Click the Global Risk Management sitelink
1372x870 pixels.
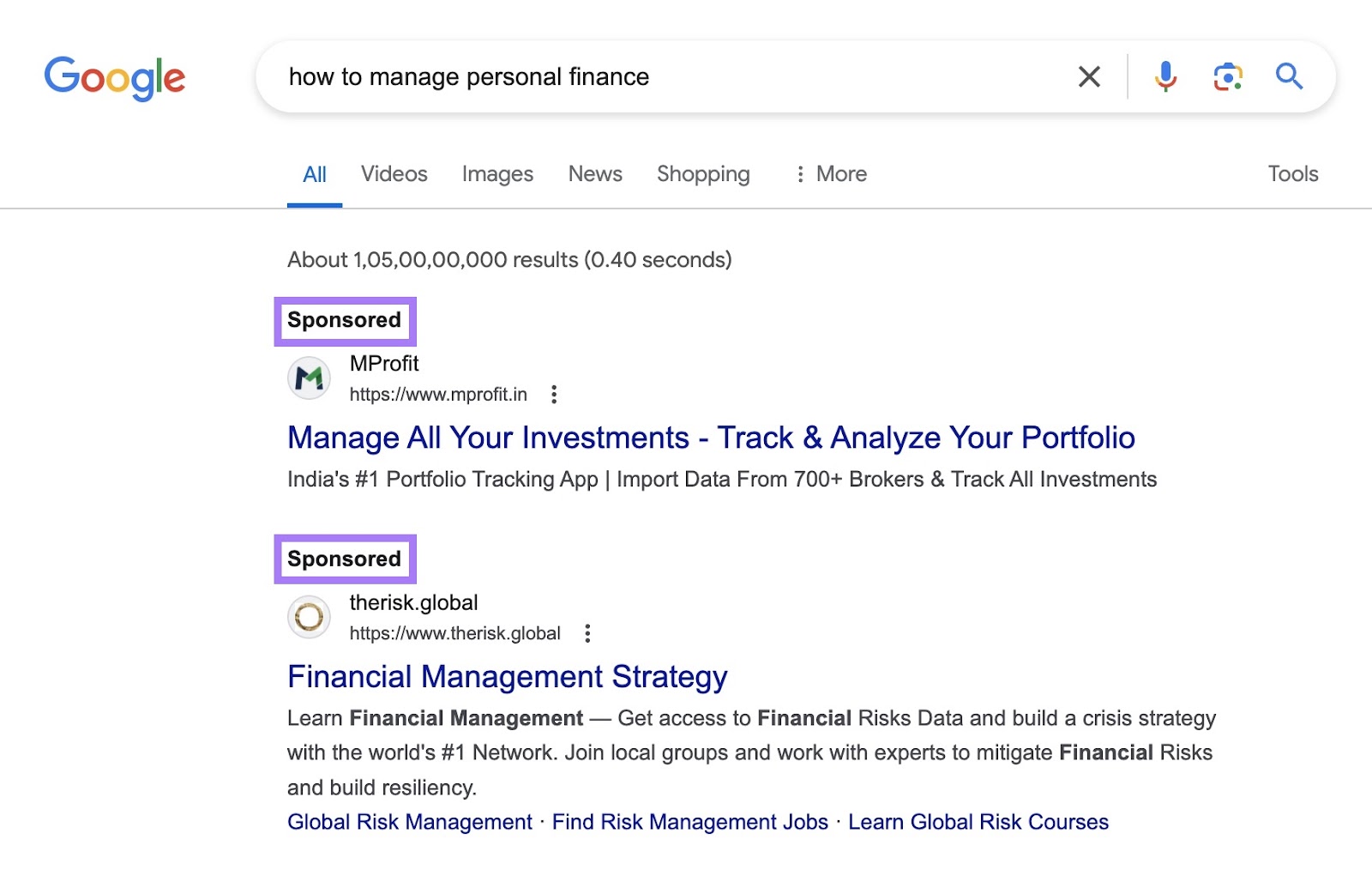point(408,821)
